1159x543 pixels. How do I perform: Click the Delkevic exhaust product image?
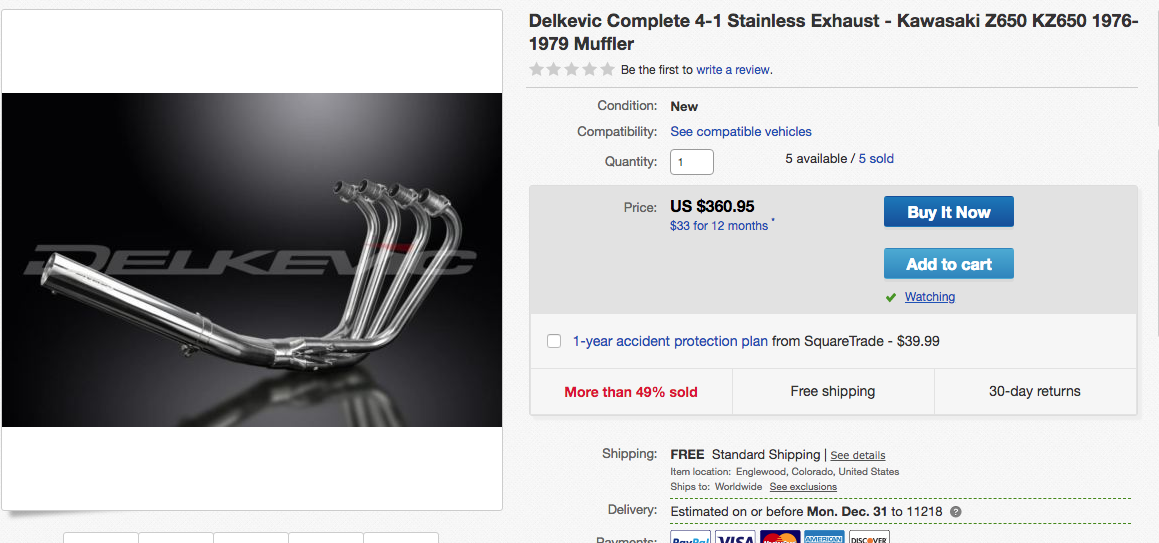click(252, 260)
